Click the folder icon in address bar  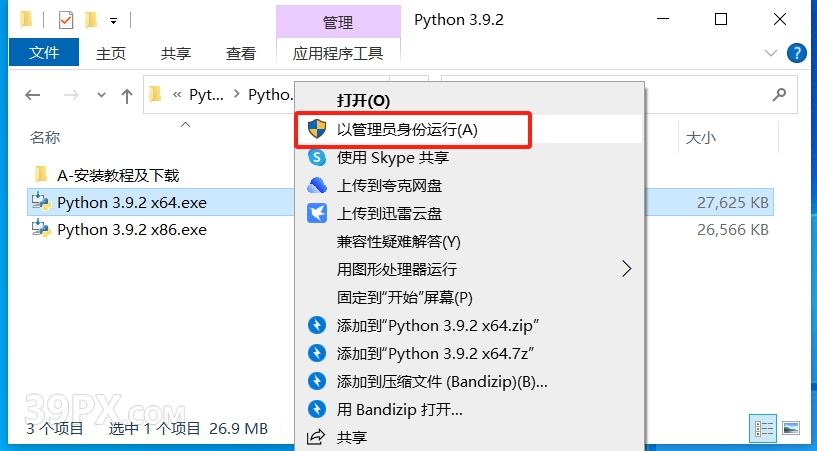155,94
